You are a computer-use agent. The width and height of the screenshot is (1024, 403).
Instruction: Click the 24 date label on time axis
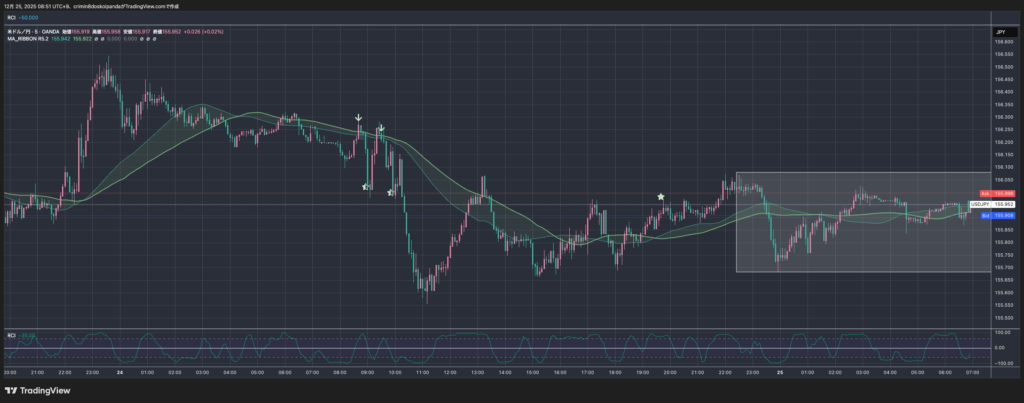point(119,371)
